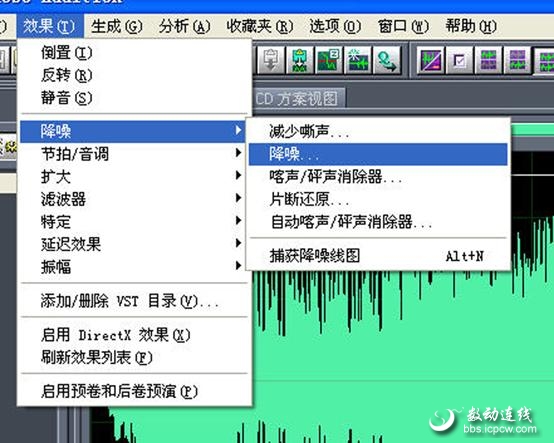
Task: Toggle 启用 DirectX 效果(X) option
Action: click(x=133, y=335)
